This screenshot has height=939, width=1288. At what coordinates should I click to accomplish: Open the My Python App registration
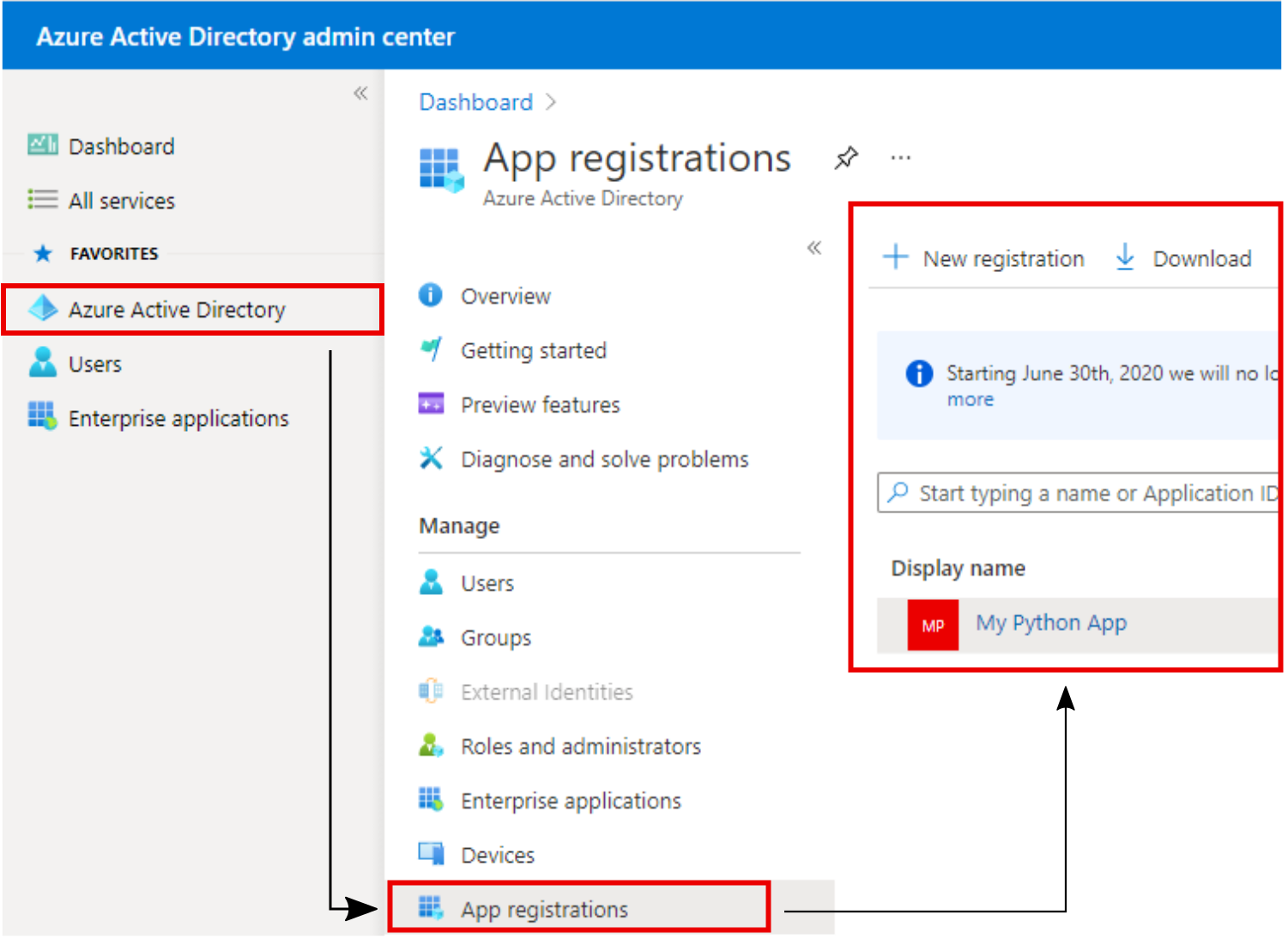[1051, 623]
